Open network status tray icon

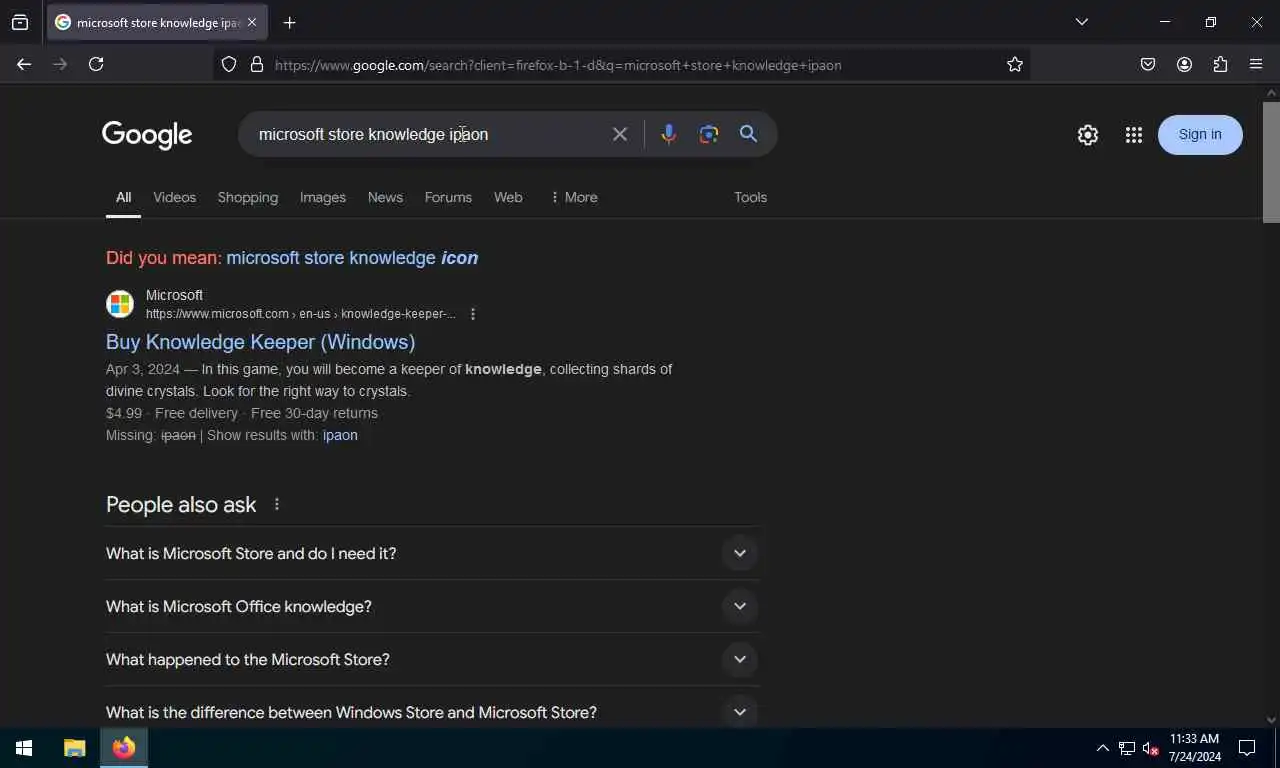coord(1127,748)
